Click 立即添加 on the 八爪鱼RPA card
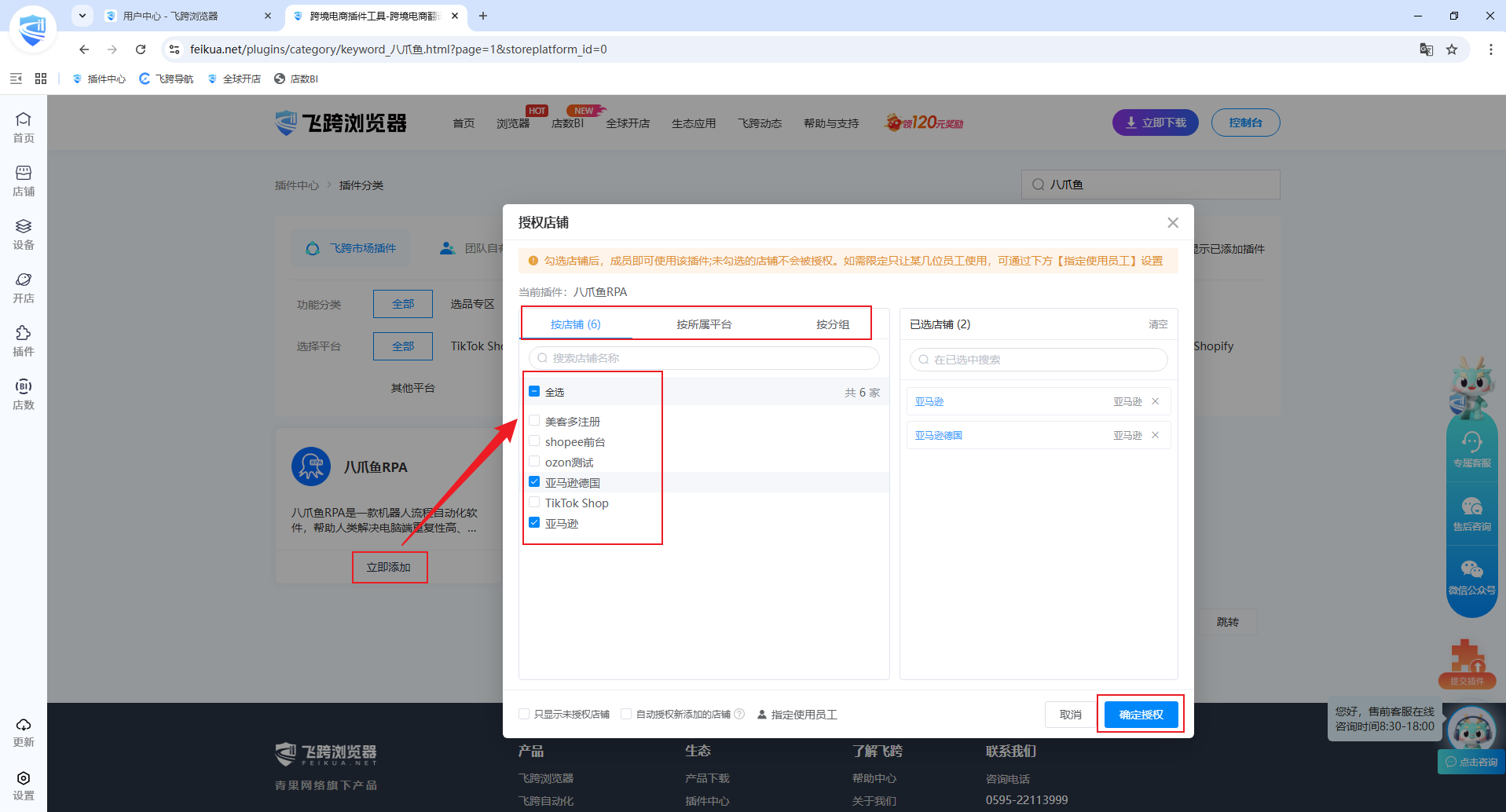1506x812 pixels. coord(389,567)
